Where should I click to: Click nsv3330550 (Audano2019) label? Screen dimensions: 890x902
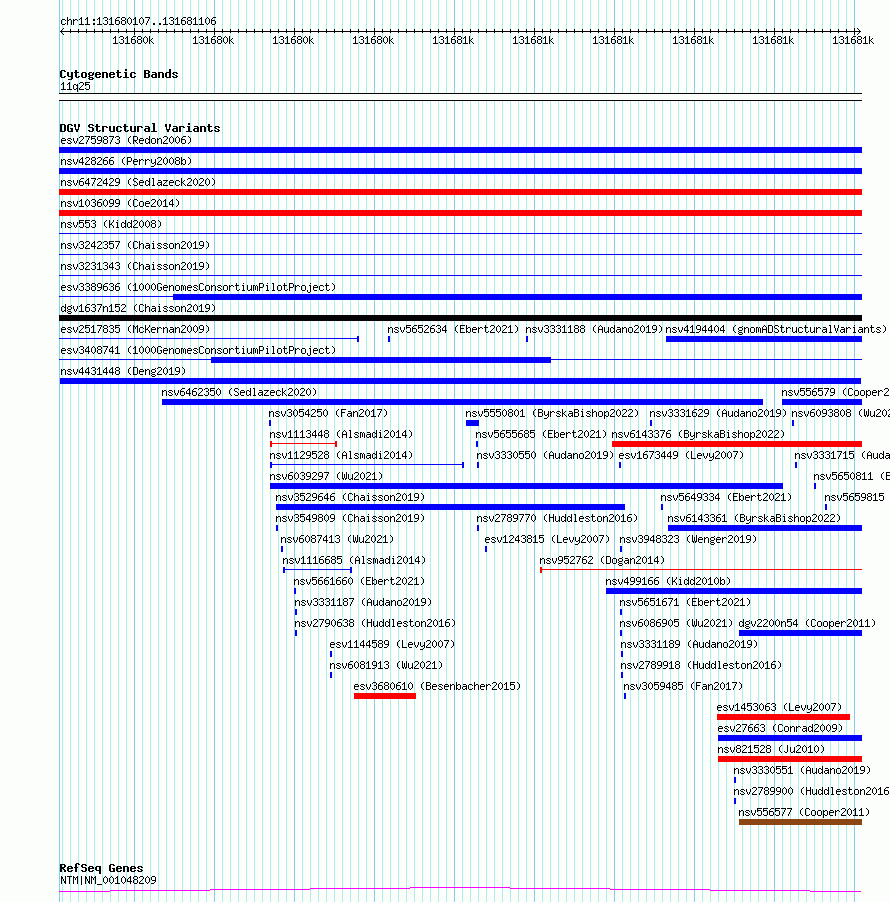click(x=545, y=456)
